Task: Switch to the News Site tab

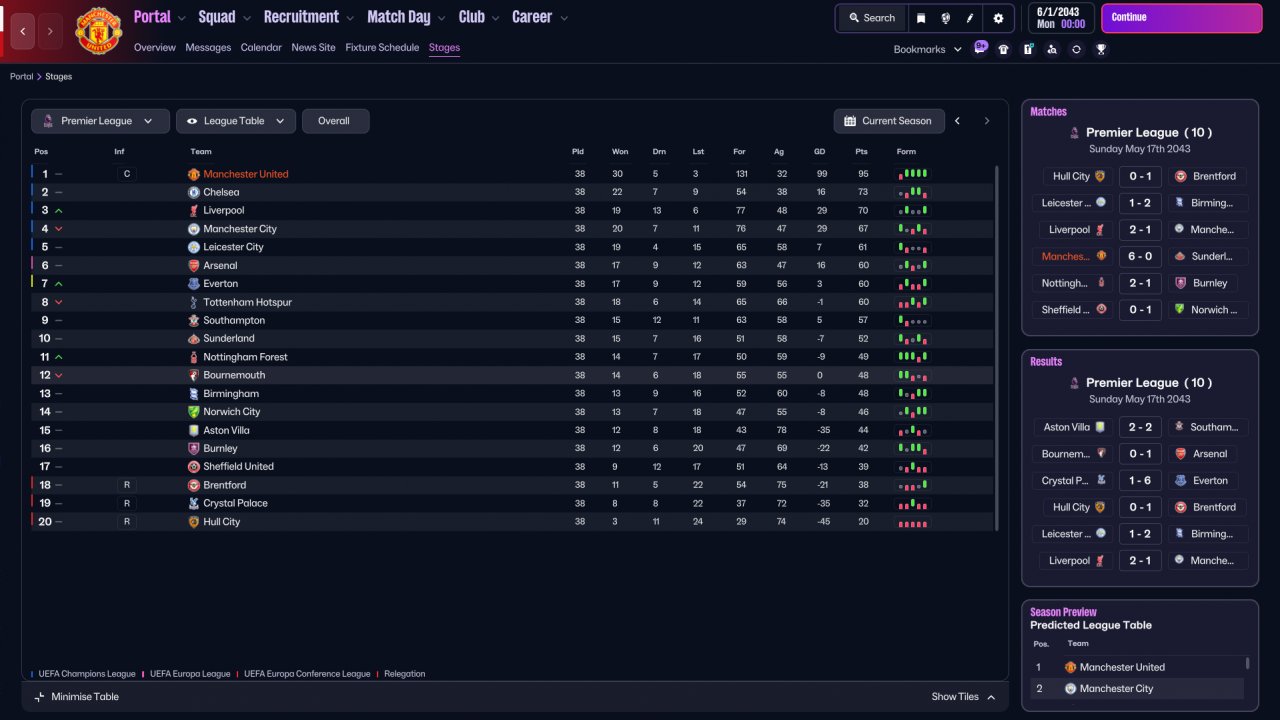Action: (313, 47)
